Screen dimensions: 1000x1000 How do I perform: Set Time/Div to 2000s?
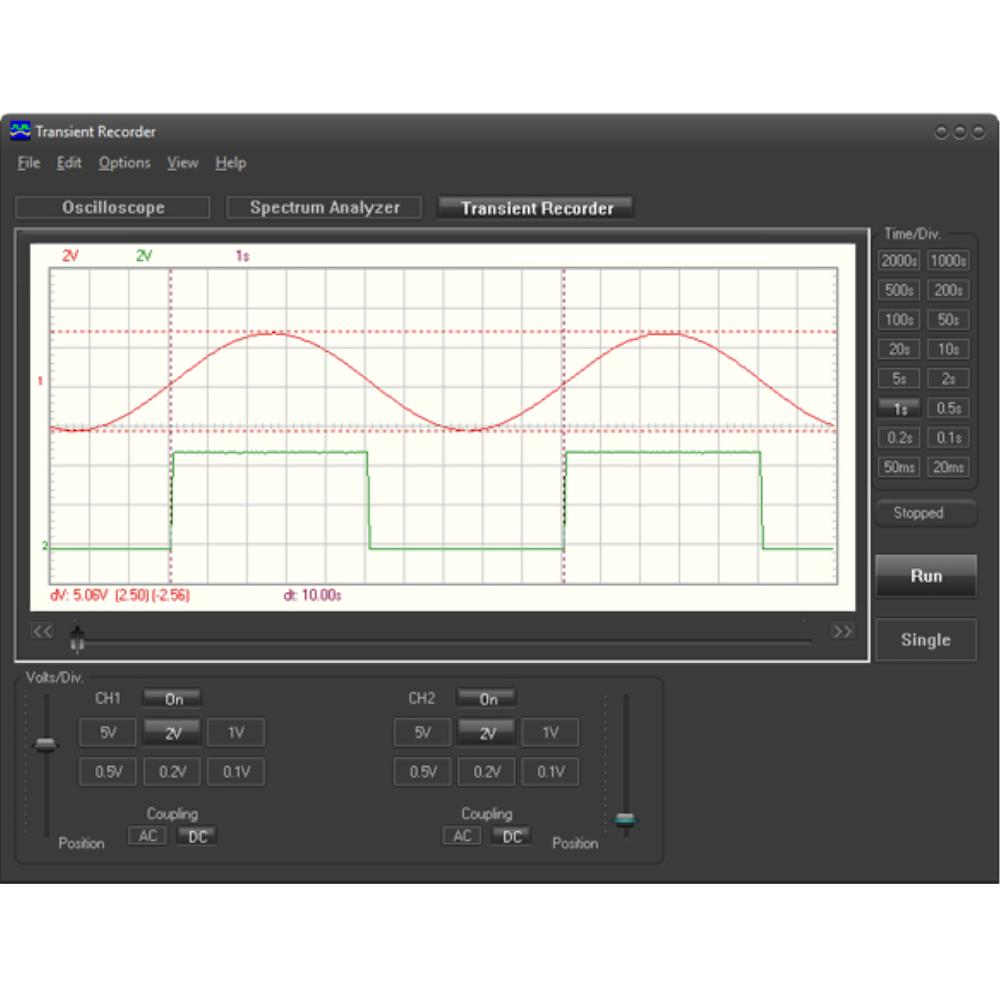point(899,261)
